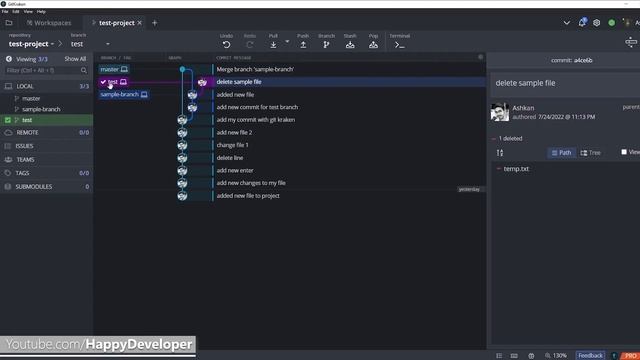Expand the TEAMS section

pyautogui.click(x=46, y=160)
